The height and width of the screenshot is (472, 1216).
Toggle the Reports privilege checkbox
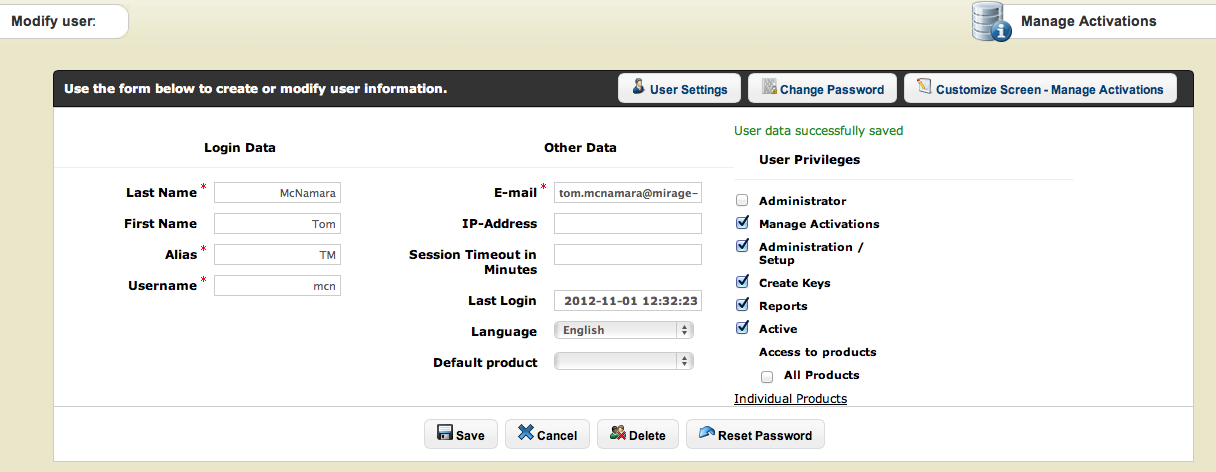click(x=742, y=305)
